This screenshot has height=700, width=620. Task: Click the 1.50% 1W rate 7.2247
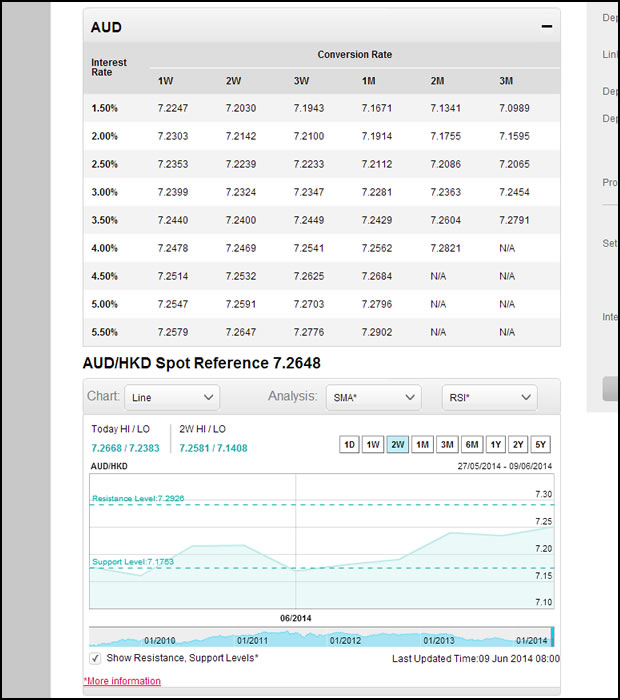(173, 108)
